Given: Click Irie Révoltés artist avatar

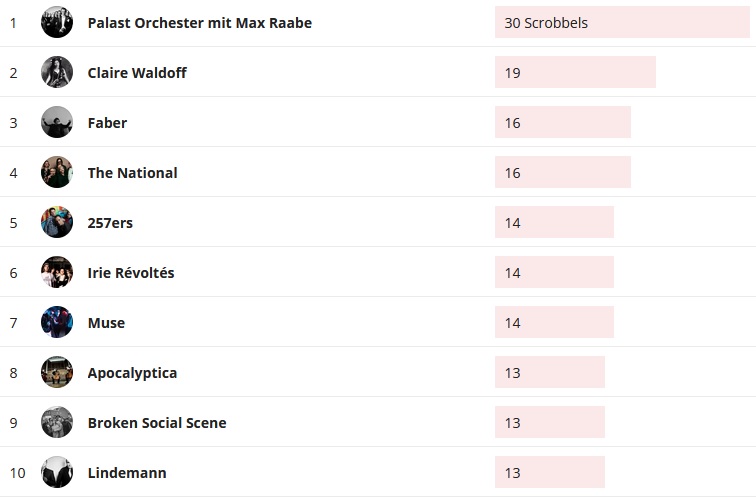Looking at the screenshot, I should click(x=57, y=272).
